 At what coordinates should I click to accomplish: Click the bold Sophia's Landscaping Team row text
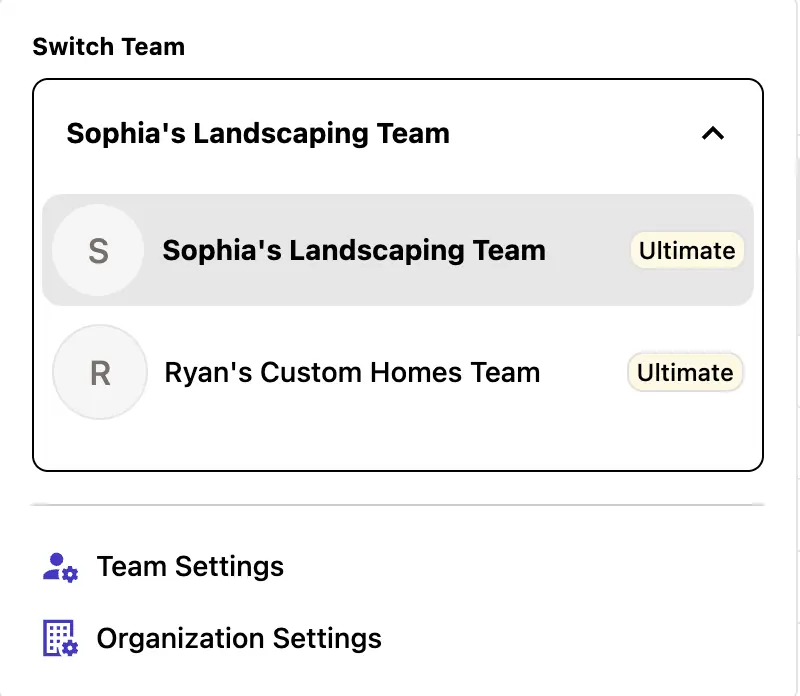[354, 250]
